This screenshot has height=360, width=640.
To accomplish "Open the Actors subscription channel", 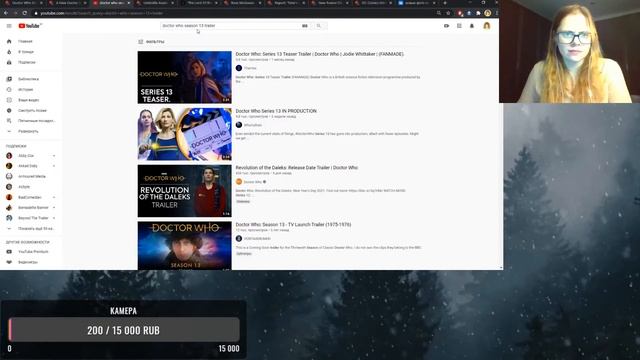I will click(32, 187).
